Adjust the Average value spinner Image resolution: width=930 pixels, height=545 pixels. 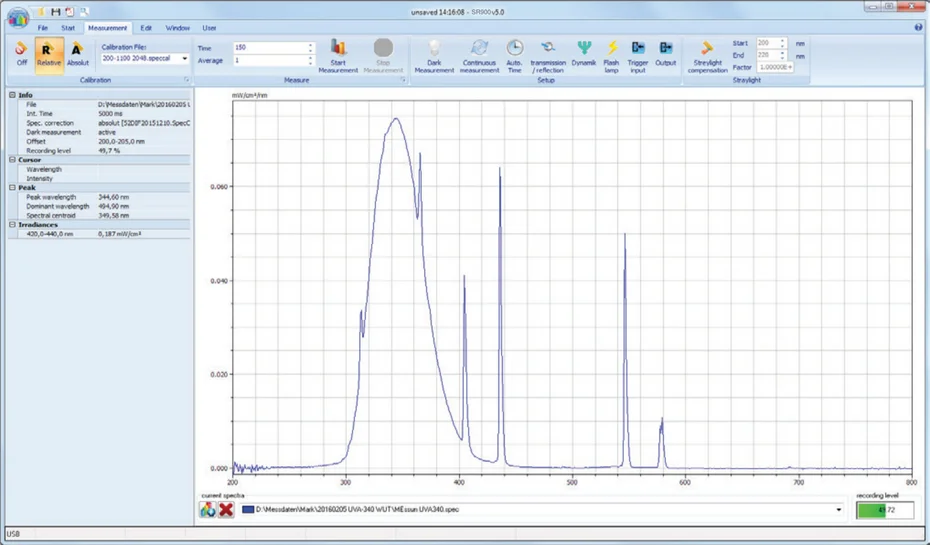click(310, 60)
